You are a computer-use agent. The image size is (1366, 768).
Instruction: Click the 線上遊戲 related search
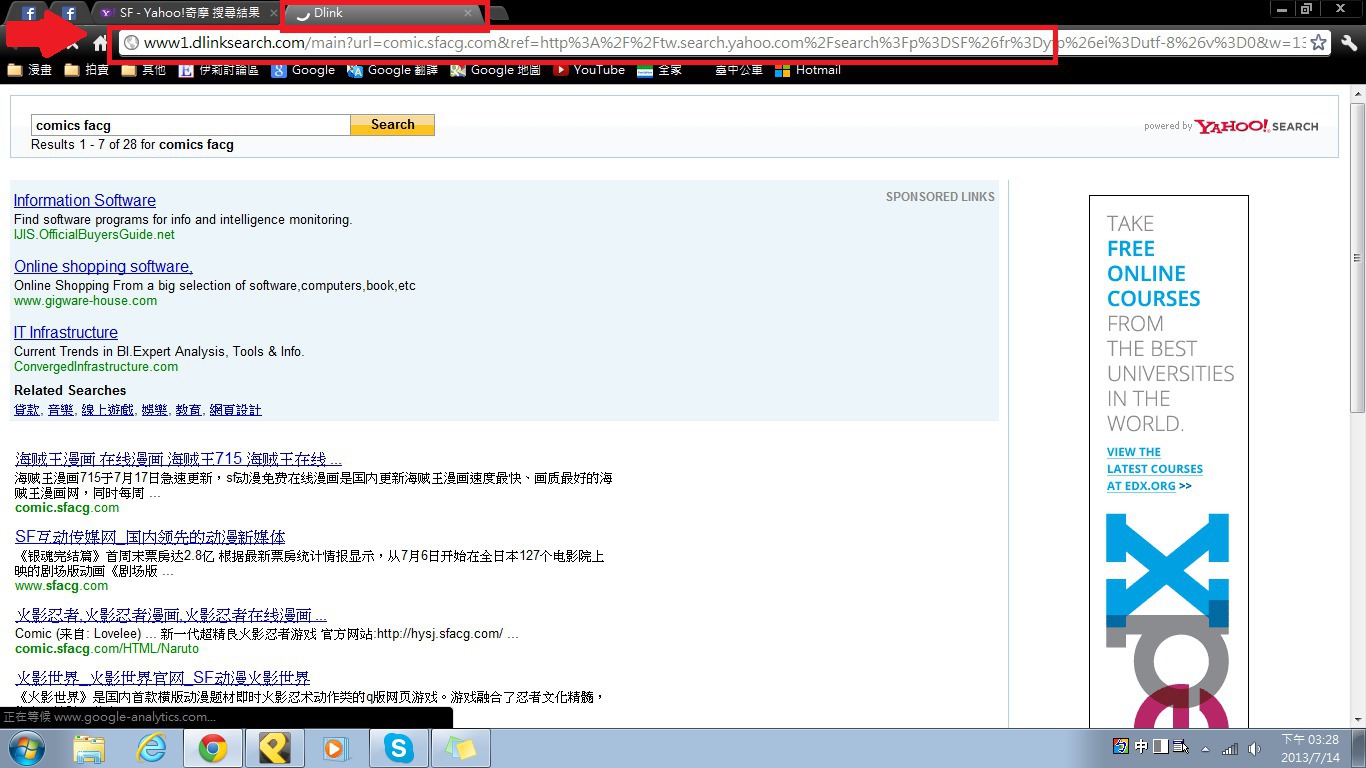(108, 410)
